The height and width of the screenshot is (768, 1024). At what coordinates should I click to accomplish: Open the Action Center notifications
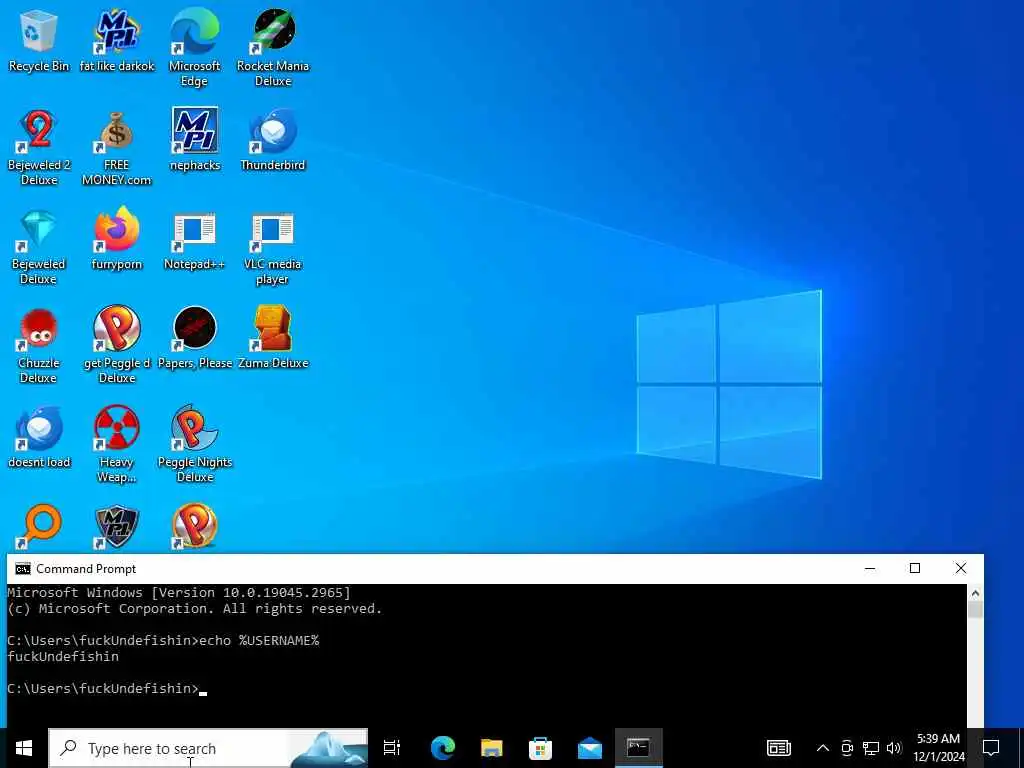[x=991, y=748]
